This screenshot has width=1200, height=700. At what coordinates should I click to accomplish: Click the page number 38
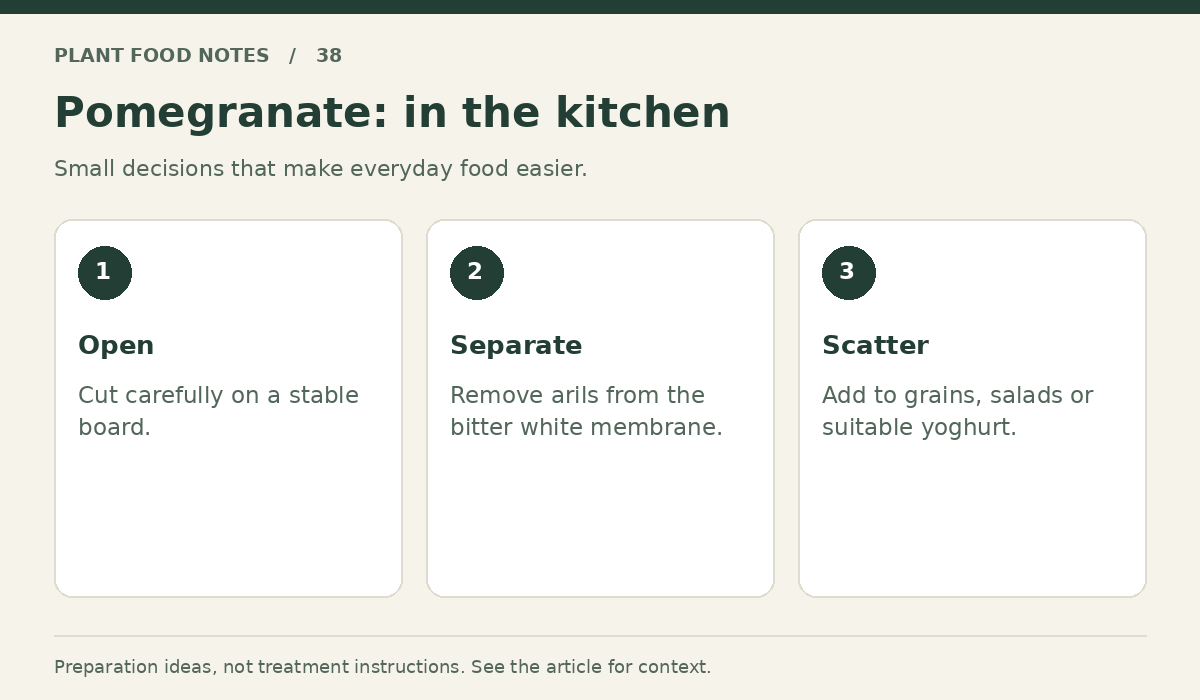coord(329,56)
